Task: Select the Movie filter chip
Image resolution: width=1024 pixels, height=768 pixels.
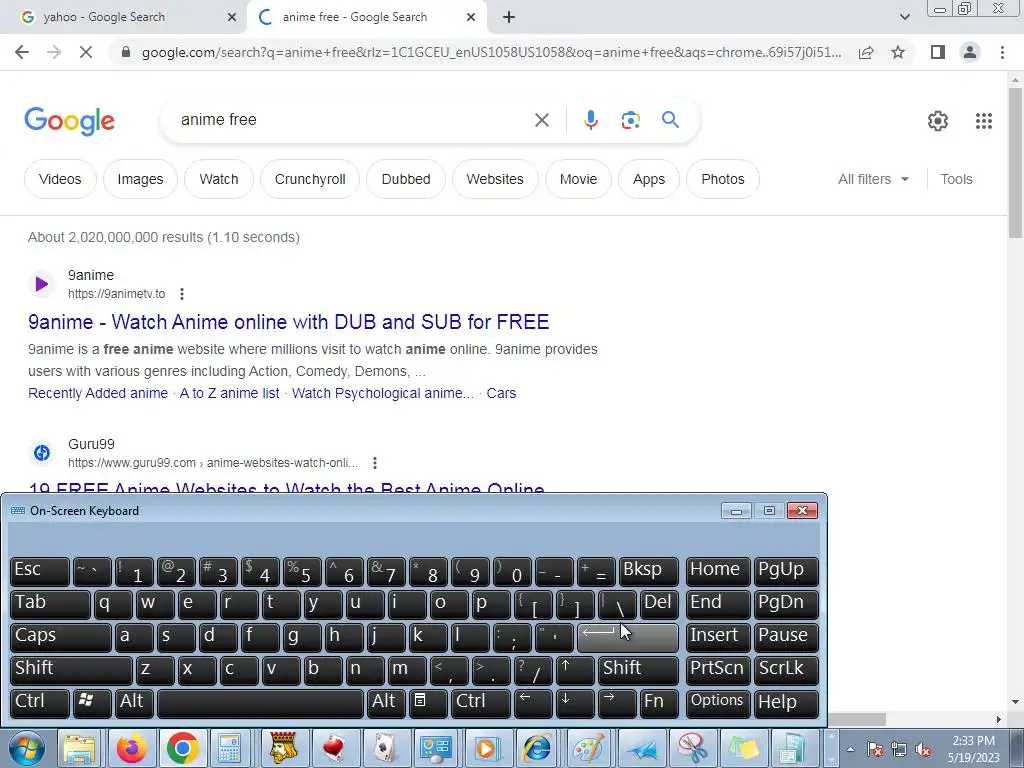Action: (x=579, y=179)
